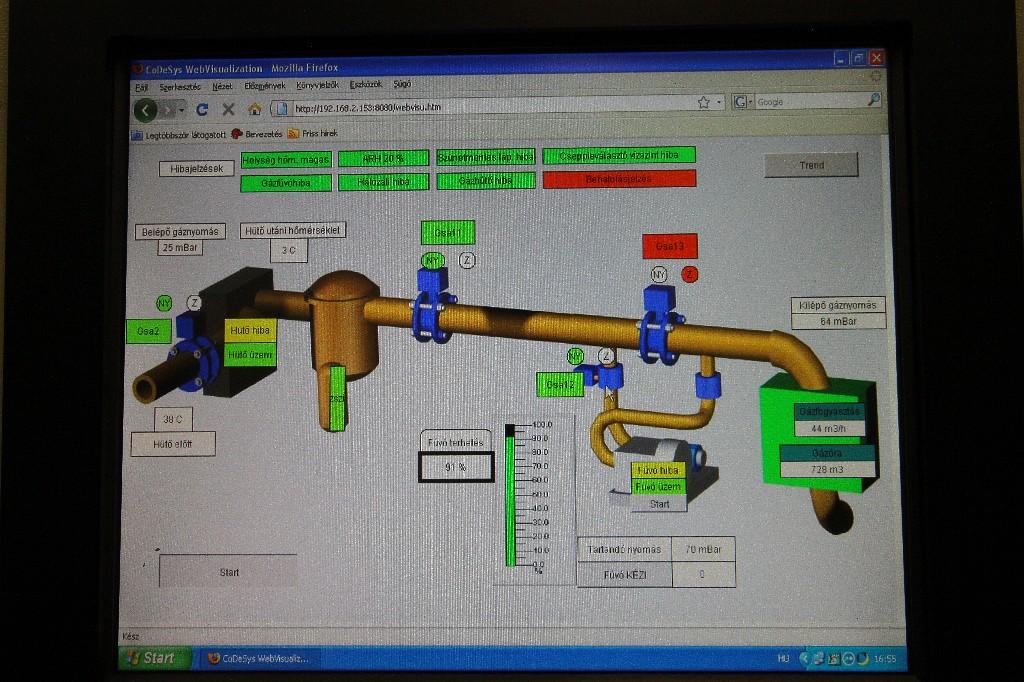Click the Tartandó nyomás 70 mBar value field

coord(703,549)
